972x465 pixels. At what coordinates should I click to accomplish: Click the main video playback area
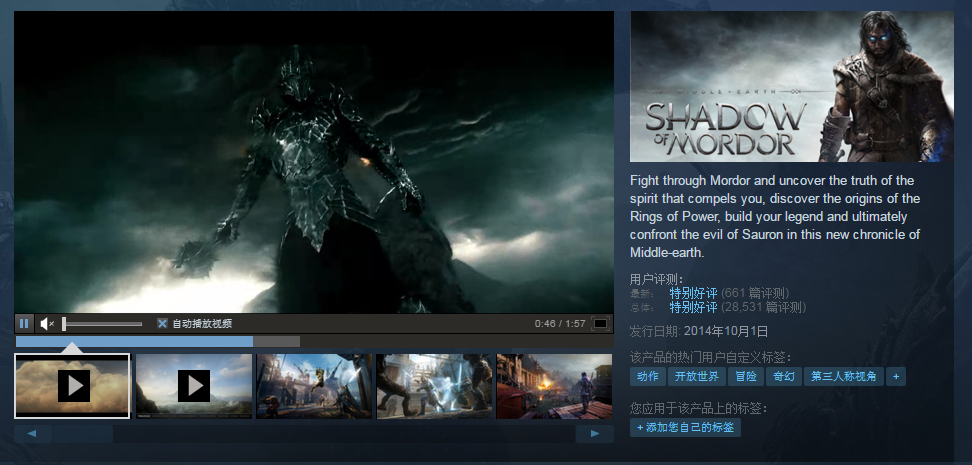314,162
